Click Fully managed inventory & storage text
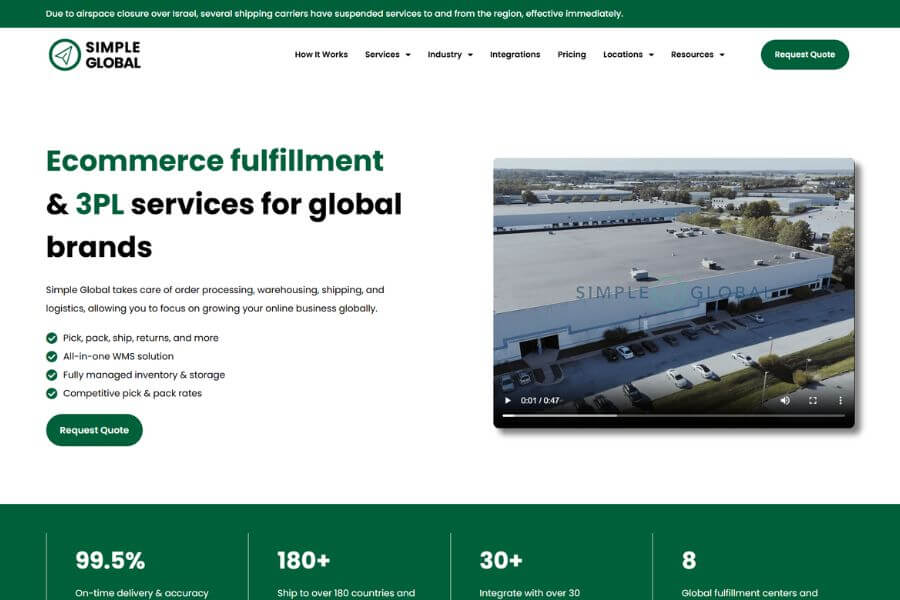The image size is (900, 600). 144,374
